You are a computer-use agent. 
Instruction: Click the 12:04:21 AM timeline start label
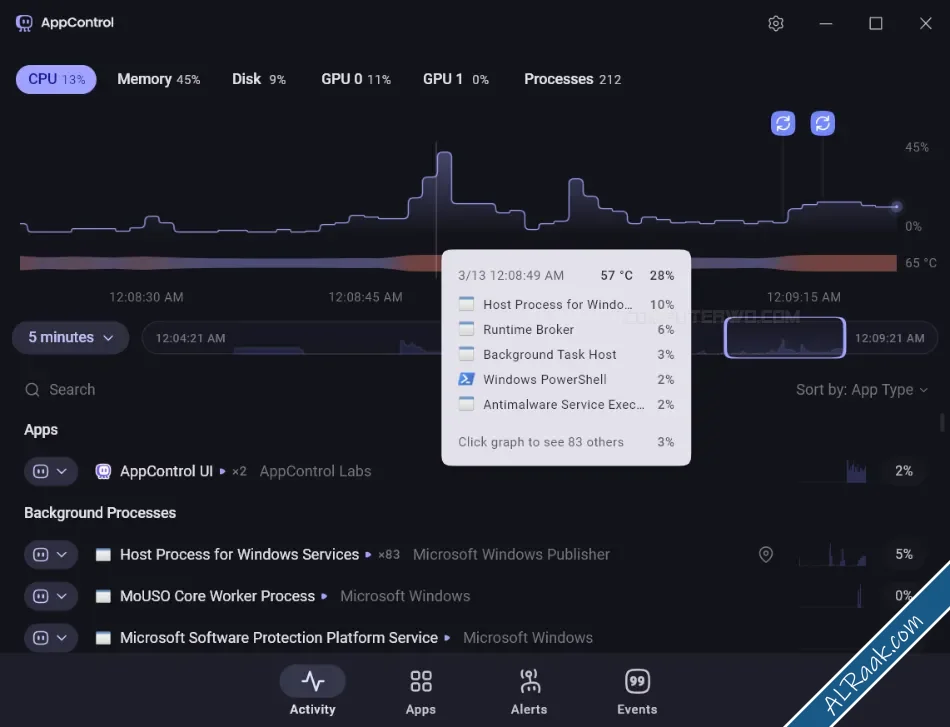190,338
